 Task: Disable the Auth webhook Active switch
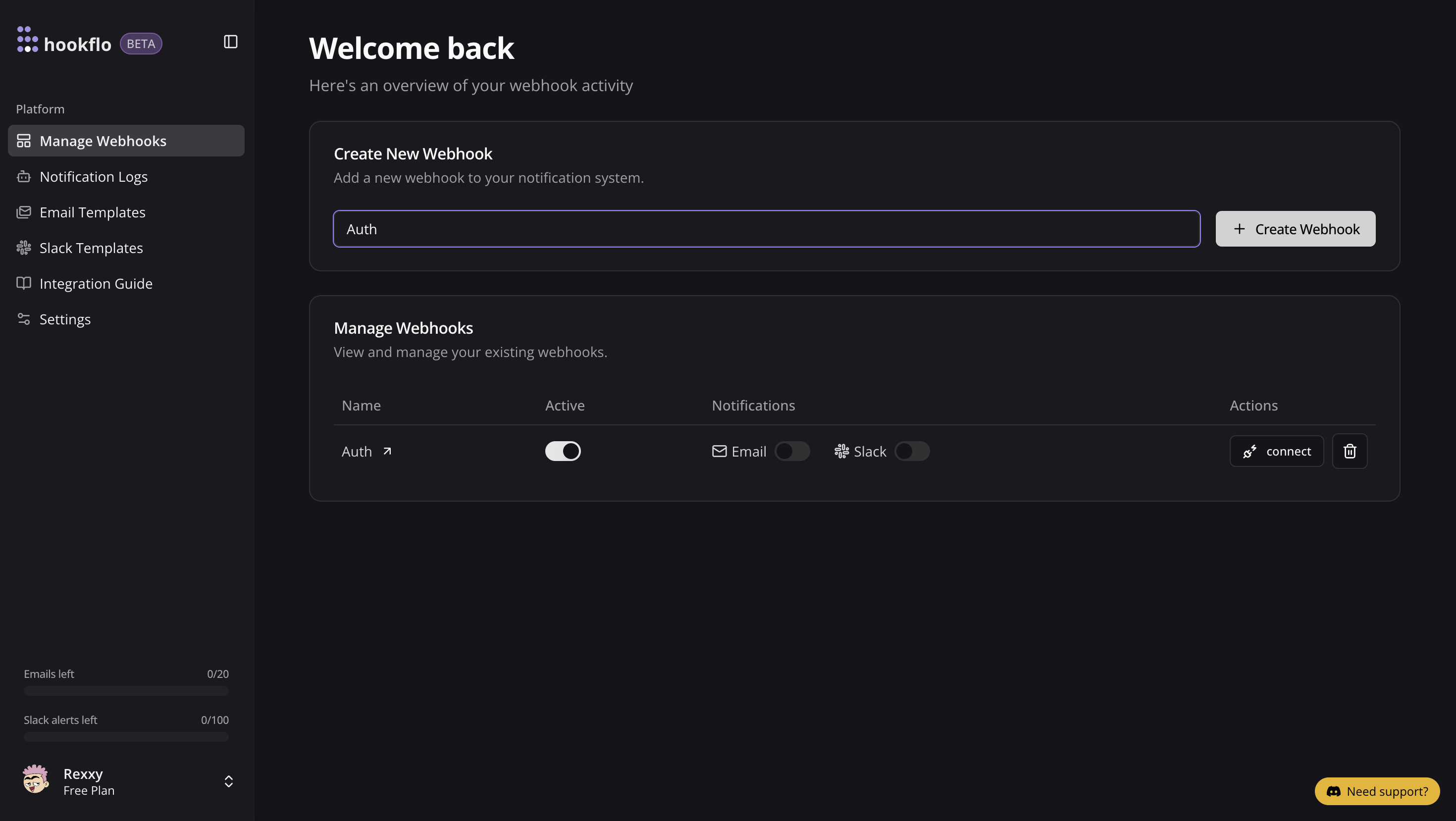tap(563, 451)
